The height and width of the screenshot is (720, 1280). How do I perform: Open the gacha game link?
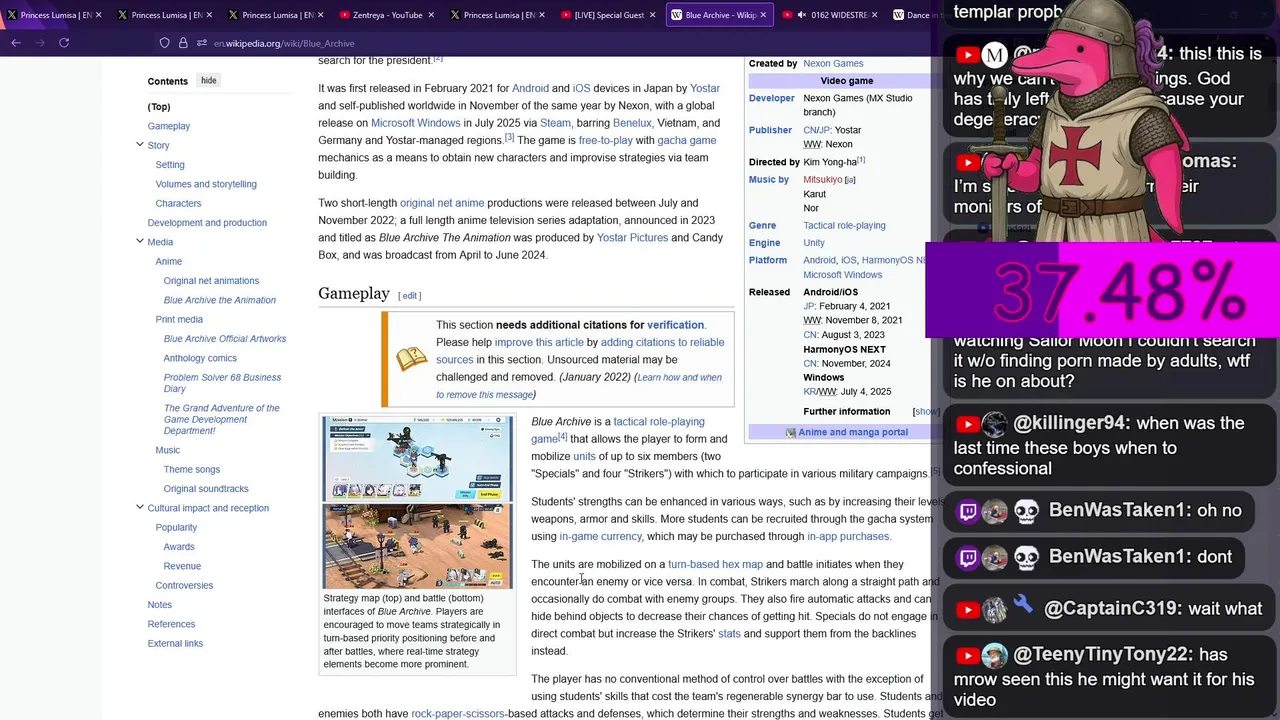tap(687, 141)
